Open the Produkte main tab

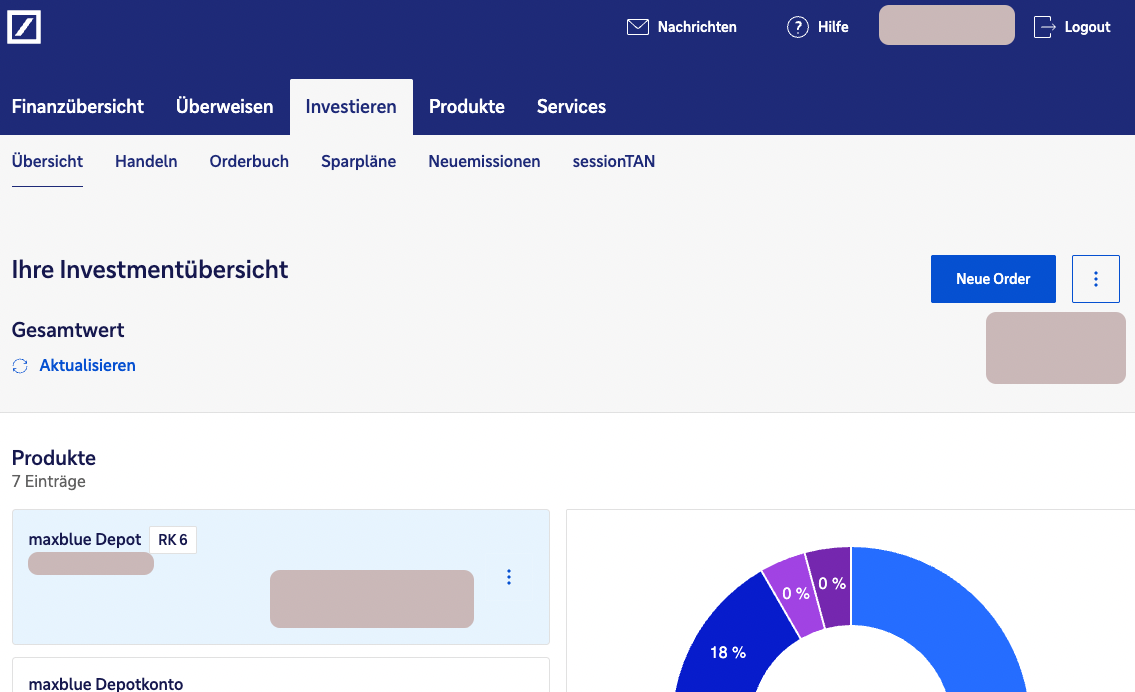466,106
